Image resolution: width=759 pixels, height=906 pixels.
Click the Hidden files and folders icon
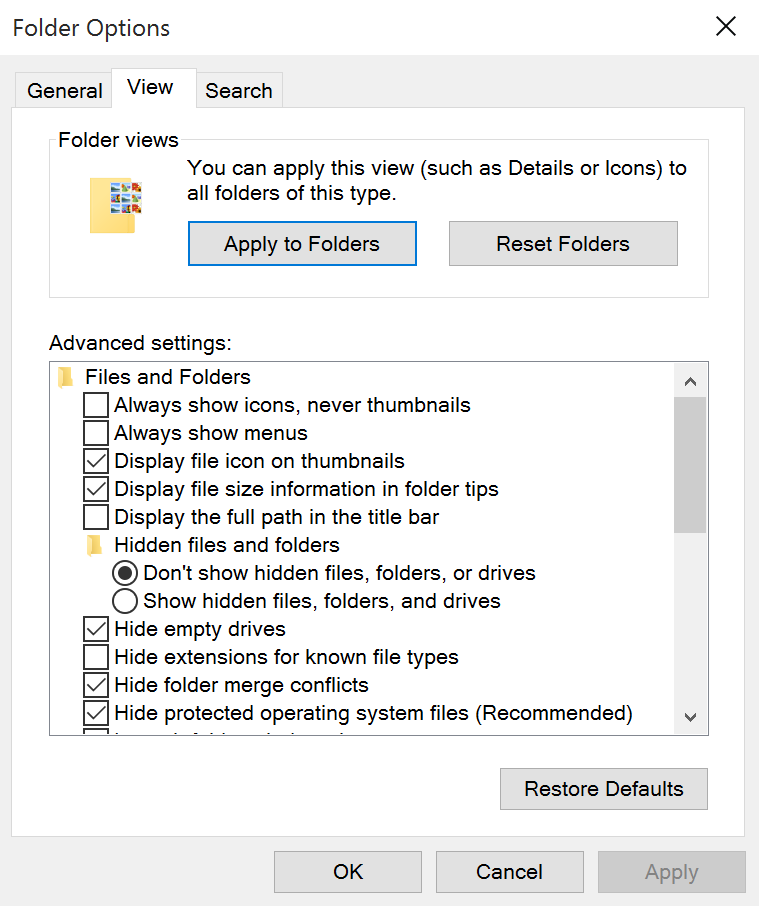point(95,545)
